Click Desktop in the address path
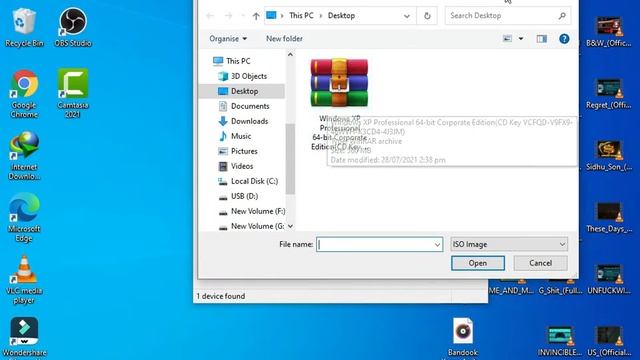 click(341, 16)
